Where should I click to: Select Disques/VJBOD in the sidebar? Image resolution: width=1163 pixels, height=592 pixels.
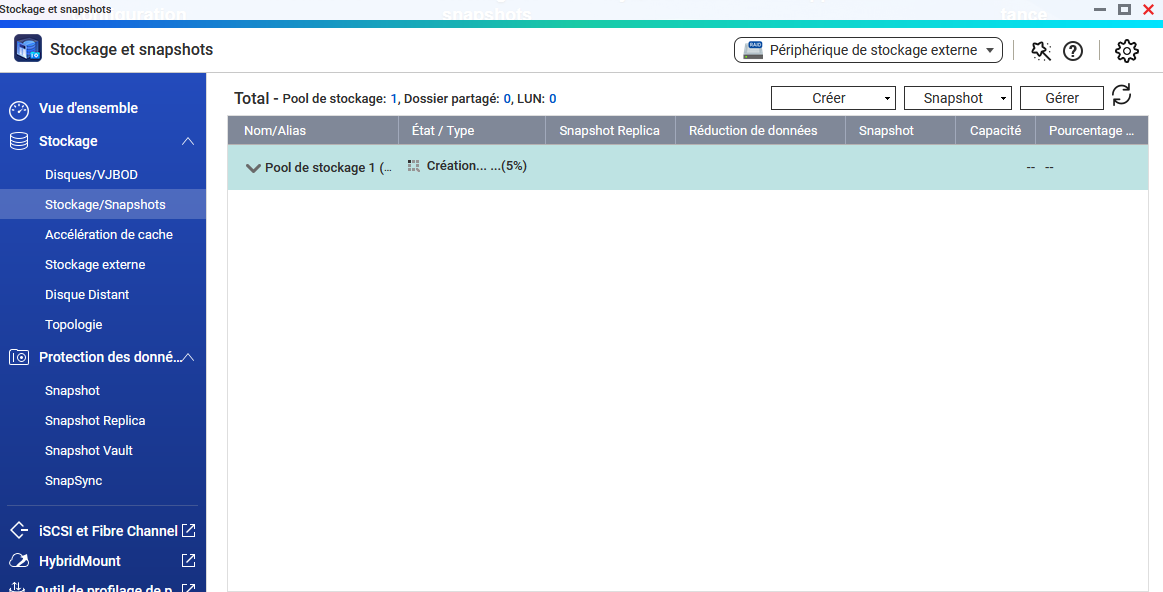click(91, 175)
